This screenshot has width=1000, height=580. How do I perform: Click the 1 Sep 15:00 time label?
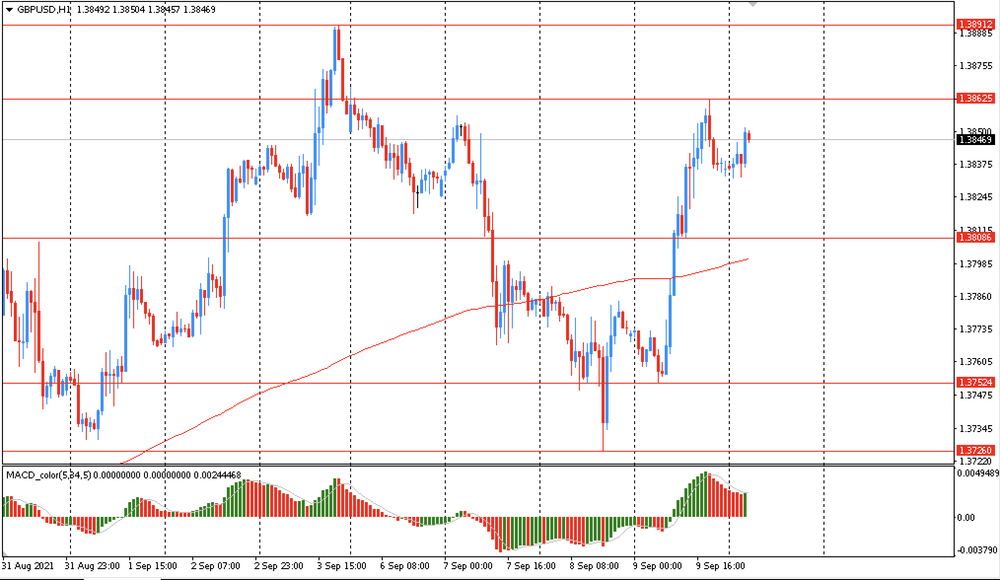point(152,566)
